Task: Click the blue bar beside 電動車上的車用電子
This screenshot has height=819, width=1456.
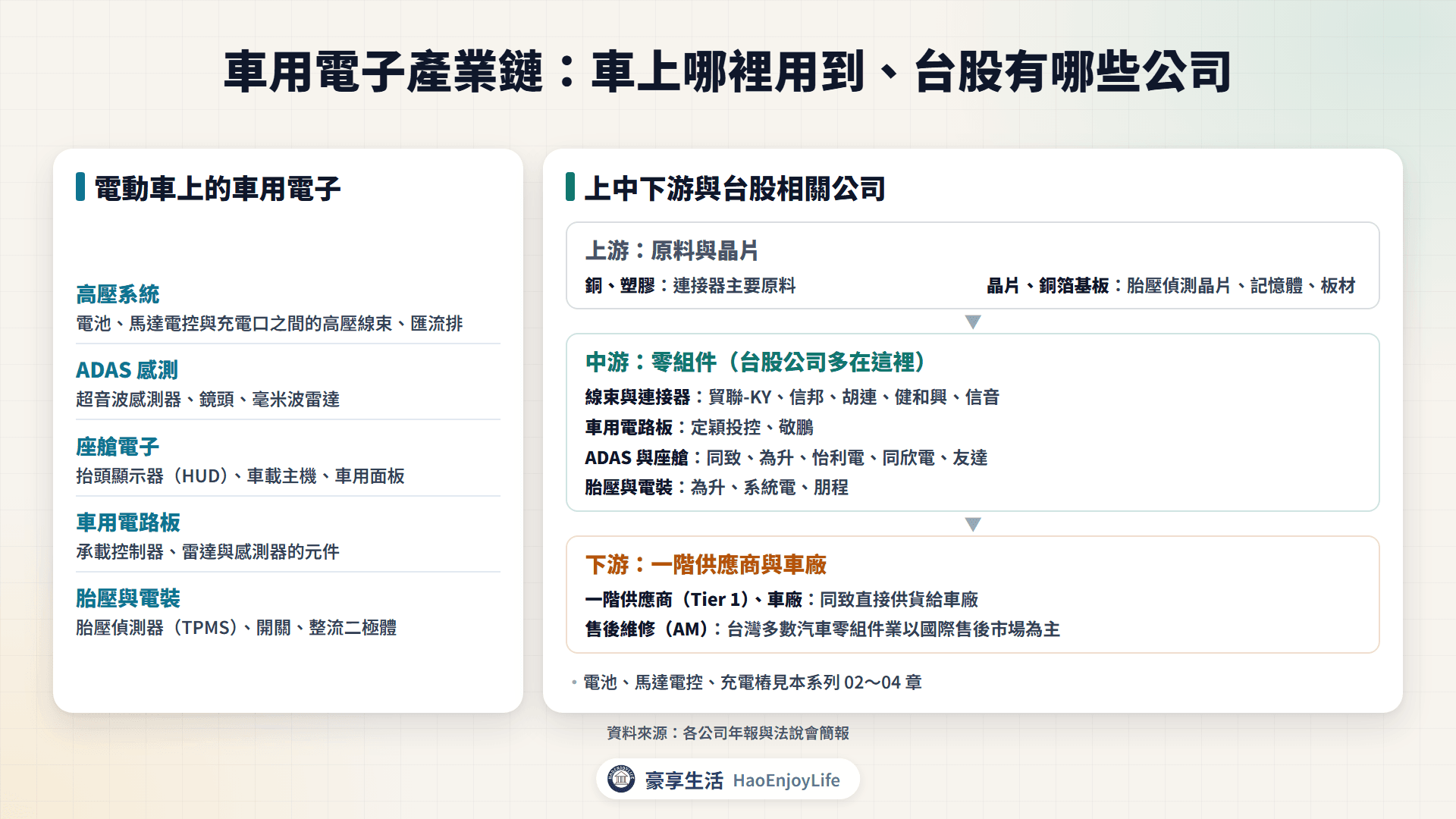Action: (80, 187)
